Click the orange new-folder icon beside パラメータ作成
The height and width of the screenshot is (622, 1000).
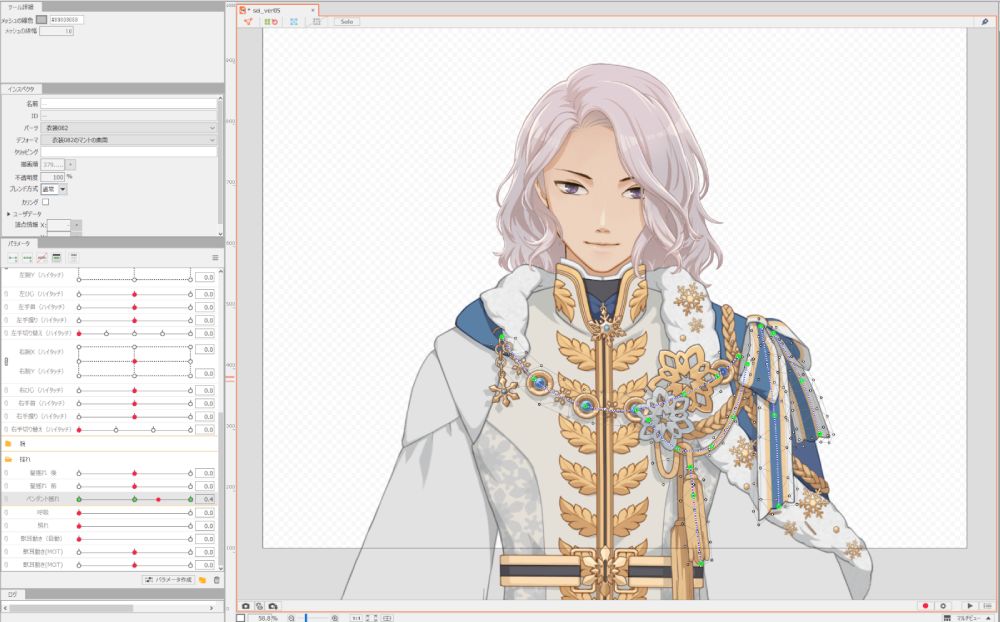coord(202,580)
